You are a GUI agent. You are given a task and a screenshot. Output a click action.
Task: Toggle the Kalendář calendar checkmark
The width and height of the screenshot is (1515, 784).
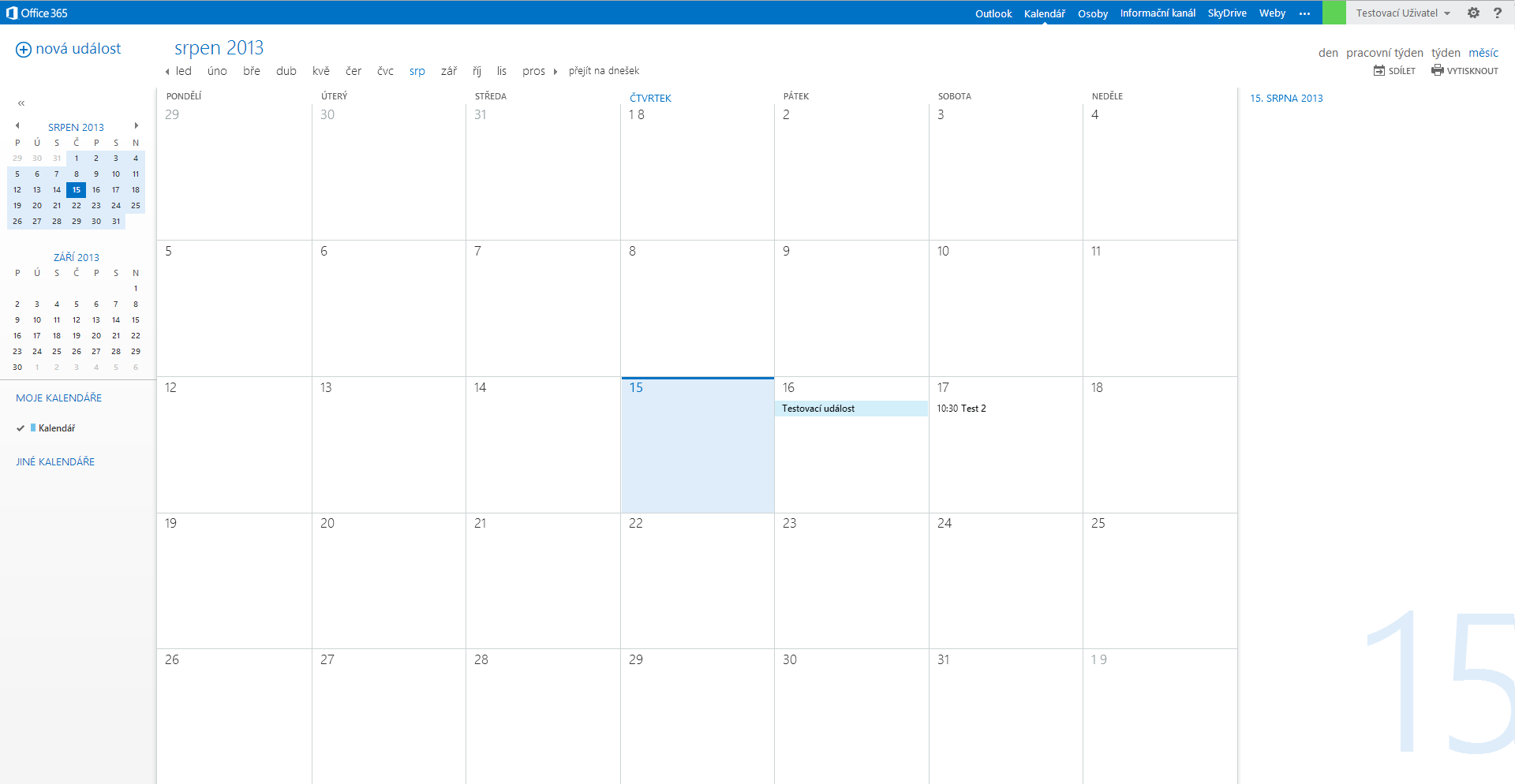21,428
